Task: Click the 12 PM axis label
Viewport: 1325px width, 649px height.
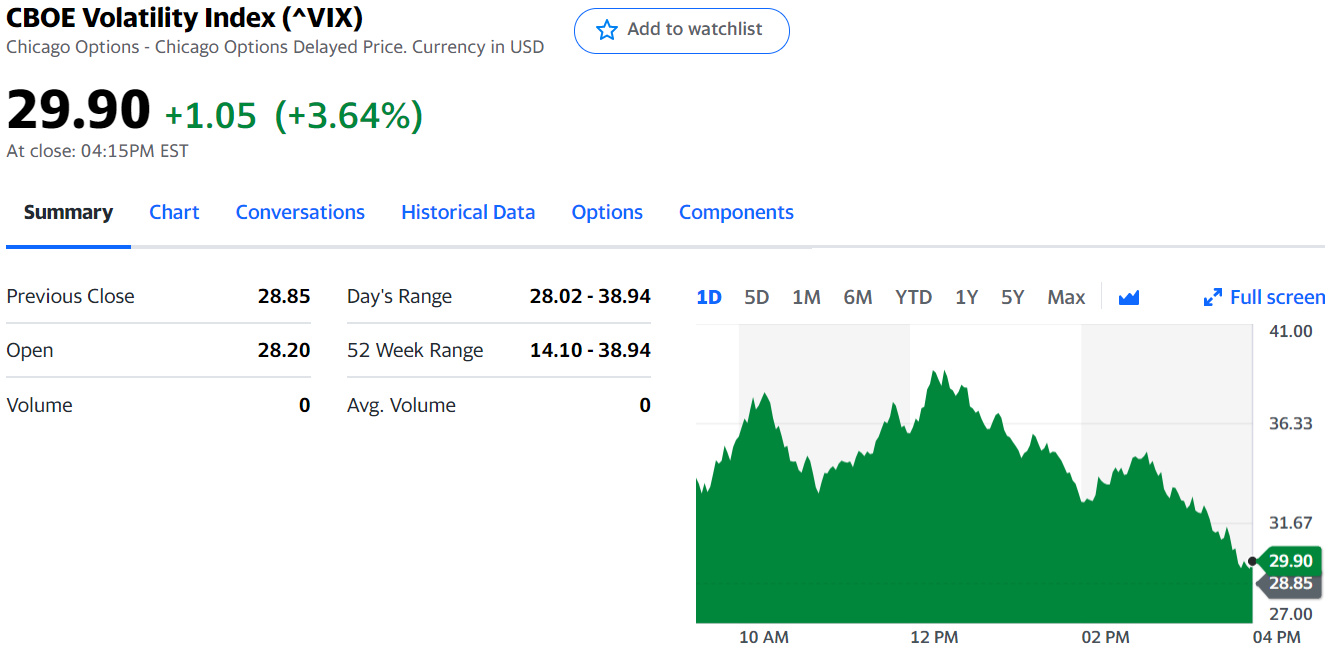Action: (x=934, y=637)
